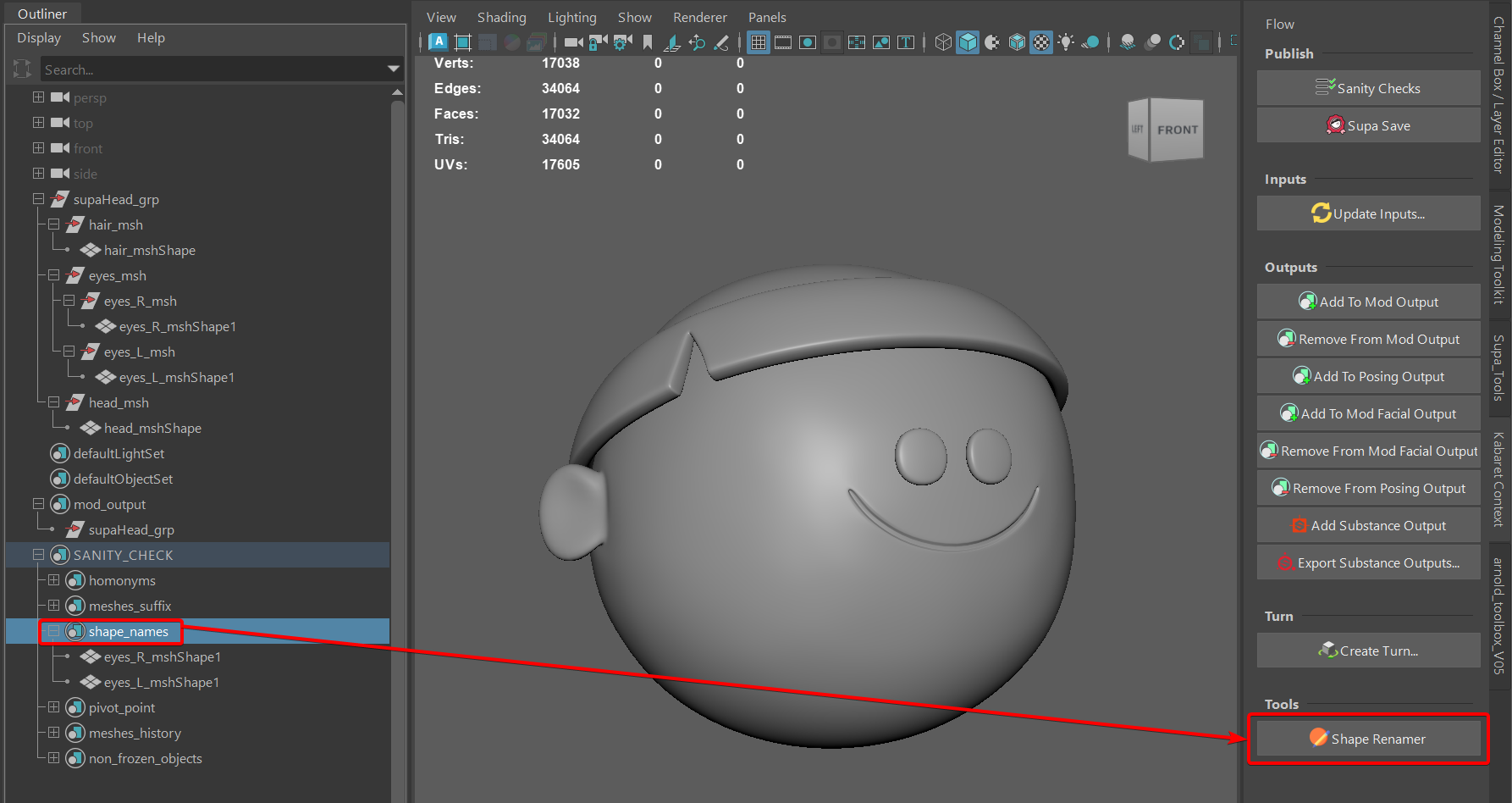Toggle Smooth Shade All display
1512x803 pixels.
click(x=968, y=42)
